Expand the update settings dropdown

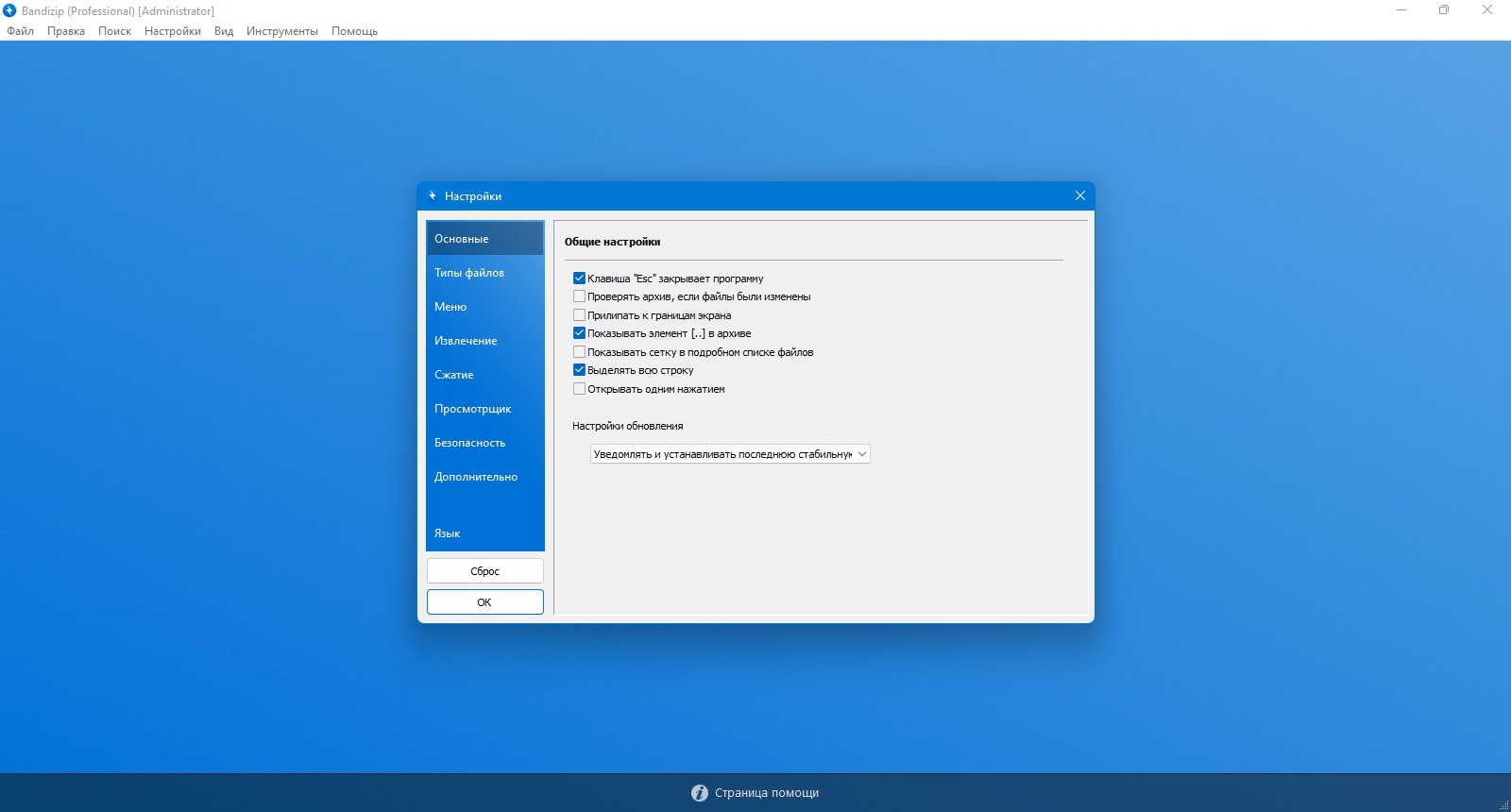coord(730,454)
